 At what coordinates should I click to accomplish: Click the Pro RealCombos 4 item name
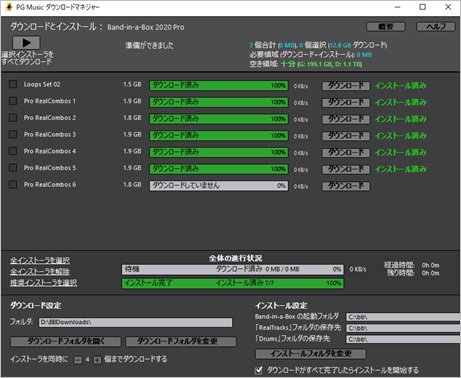[x=50, y=151]
